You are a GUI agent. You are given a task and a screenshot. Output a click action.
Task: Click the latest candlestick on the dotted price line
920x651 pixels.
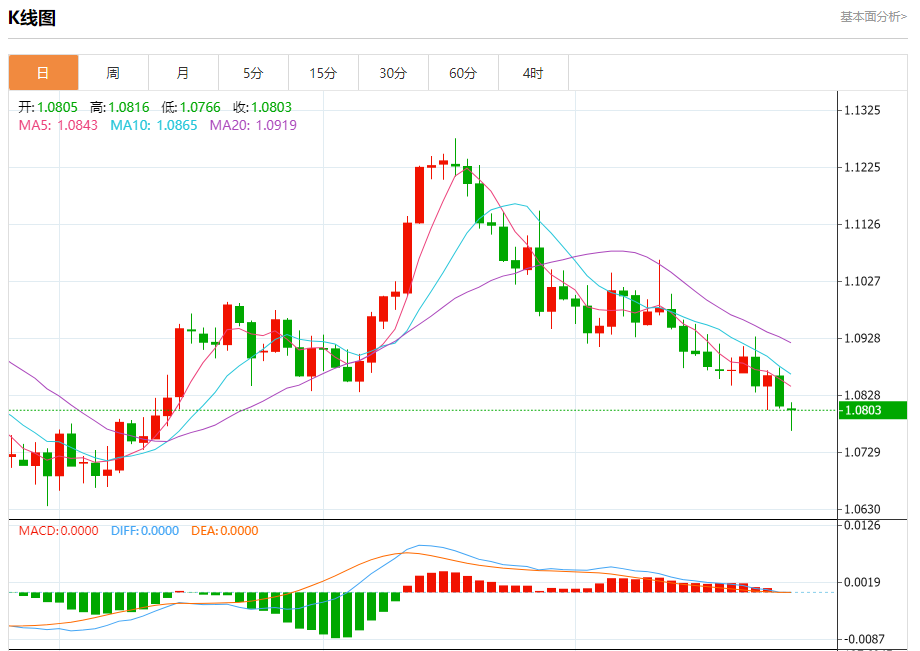792,416
